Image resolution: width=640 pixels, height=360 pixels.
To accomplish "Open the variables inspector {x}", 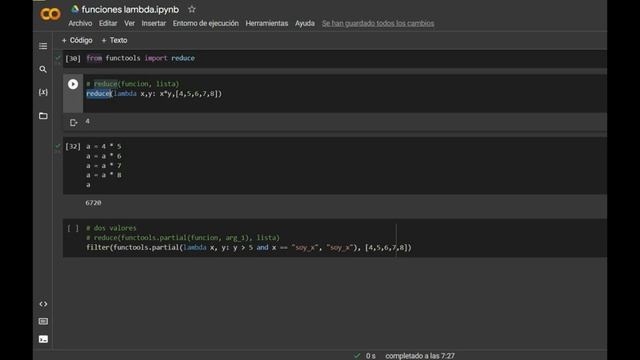I will point(43,92).
